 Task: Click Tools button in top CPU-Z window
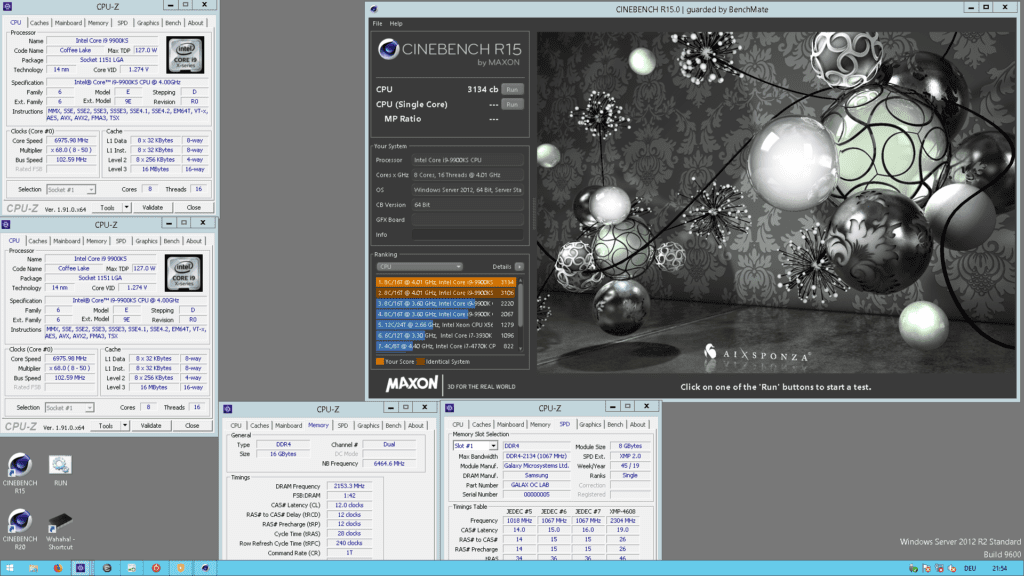[107, 208]
